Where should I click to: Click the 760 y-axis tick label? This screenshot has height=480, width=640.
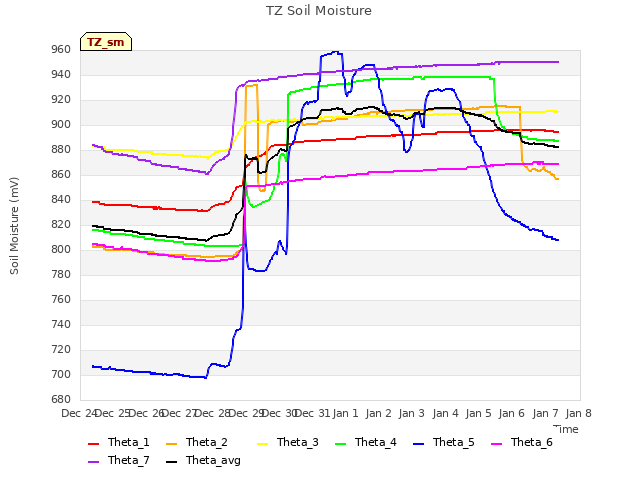point(61,300)
